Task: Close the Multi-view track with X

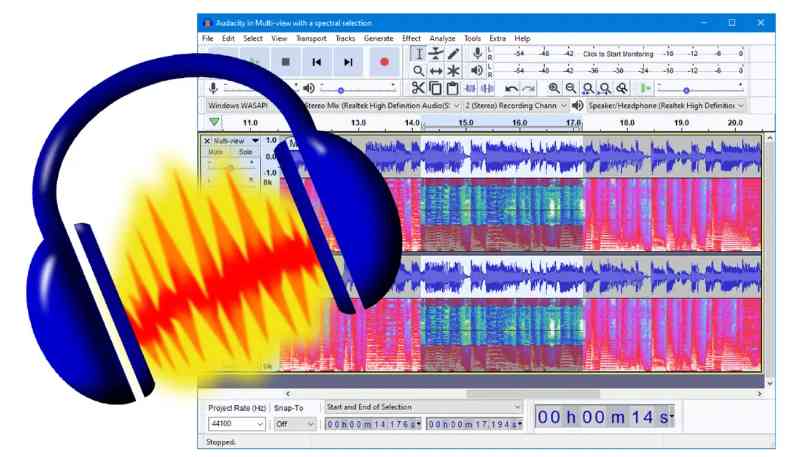Action: 207,141
